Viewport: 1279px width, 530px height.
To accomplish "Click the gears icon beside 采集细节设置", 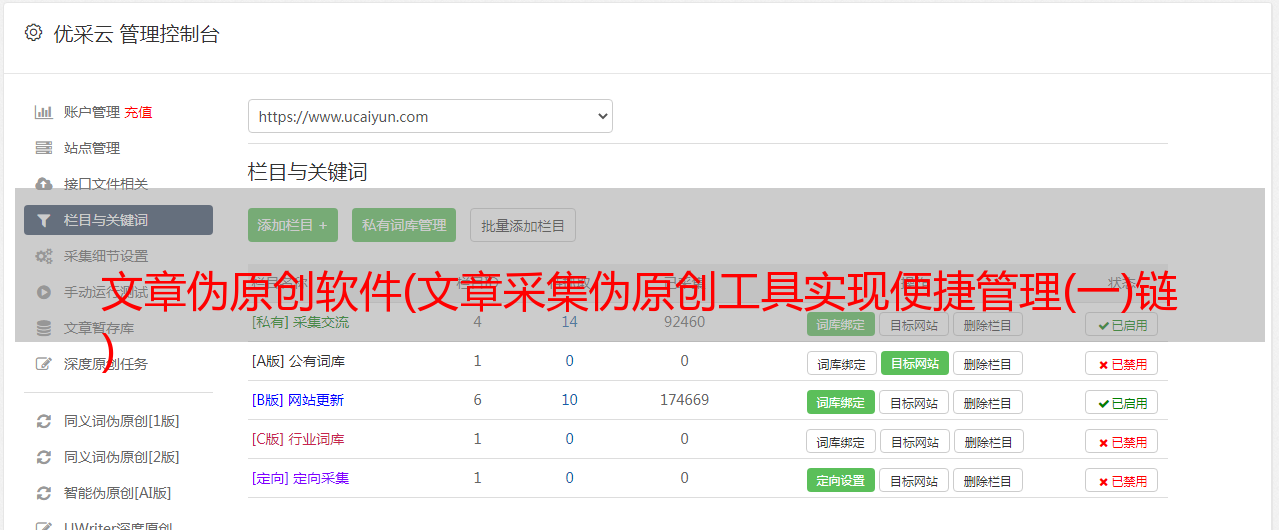I will [x=44, y=256].
